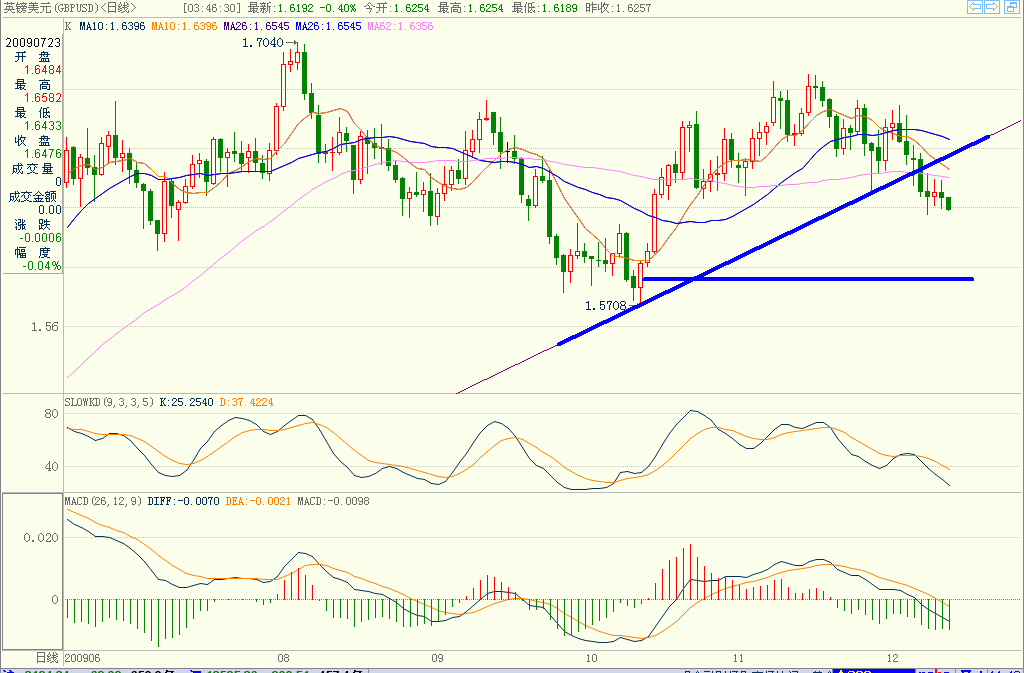
Task: Click the D:37.4224 stochastic value
Action: click(x=246, y=402)
